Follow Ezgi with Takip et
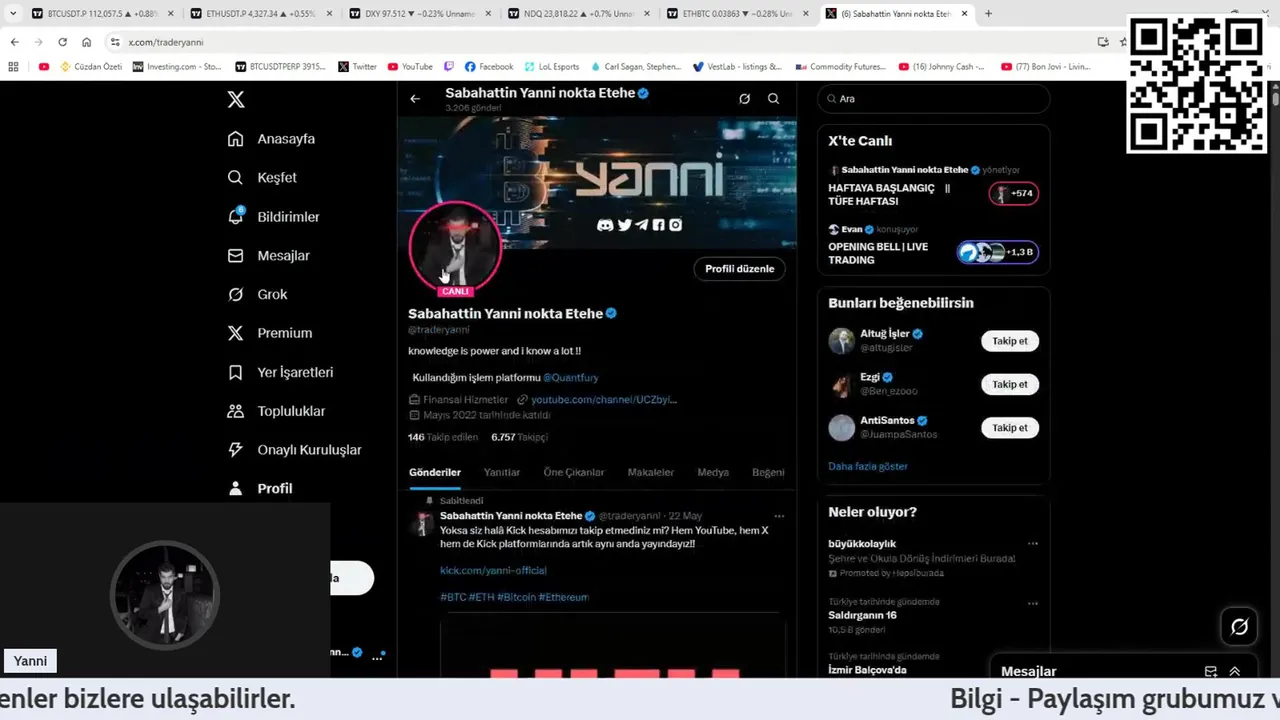Screen dimensions: 1280x720 [x=1010, y=384]
